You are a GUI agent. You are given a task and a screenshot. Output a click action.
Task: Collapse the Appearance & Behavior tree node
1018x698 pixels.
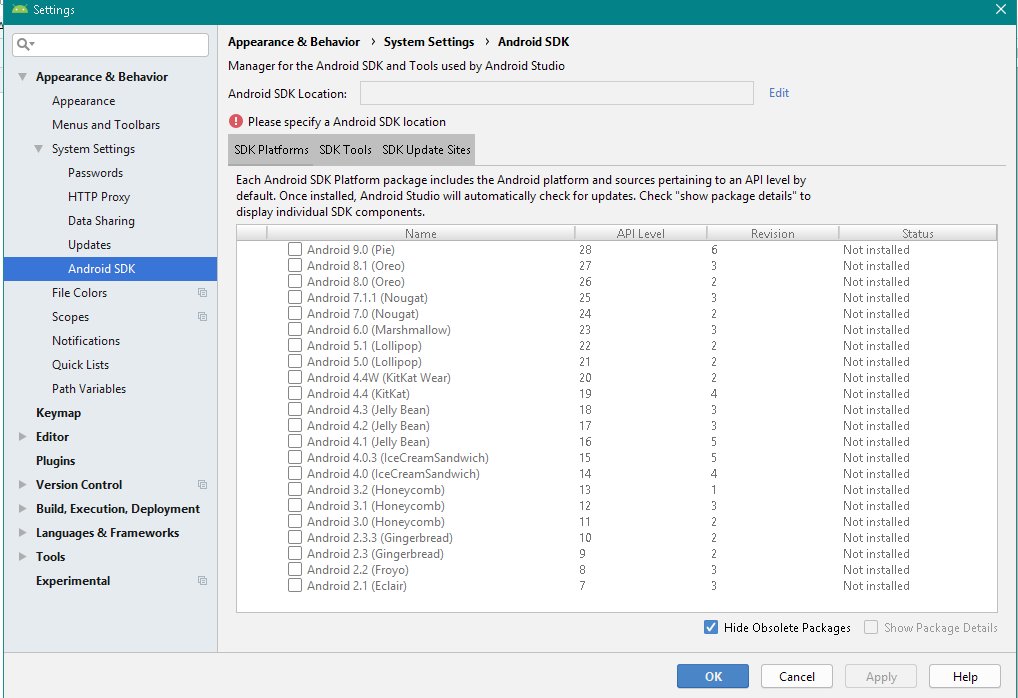23,77
